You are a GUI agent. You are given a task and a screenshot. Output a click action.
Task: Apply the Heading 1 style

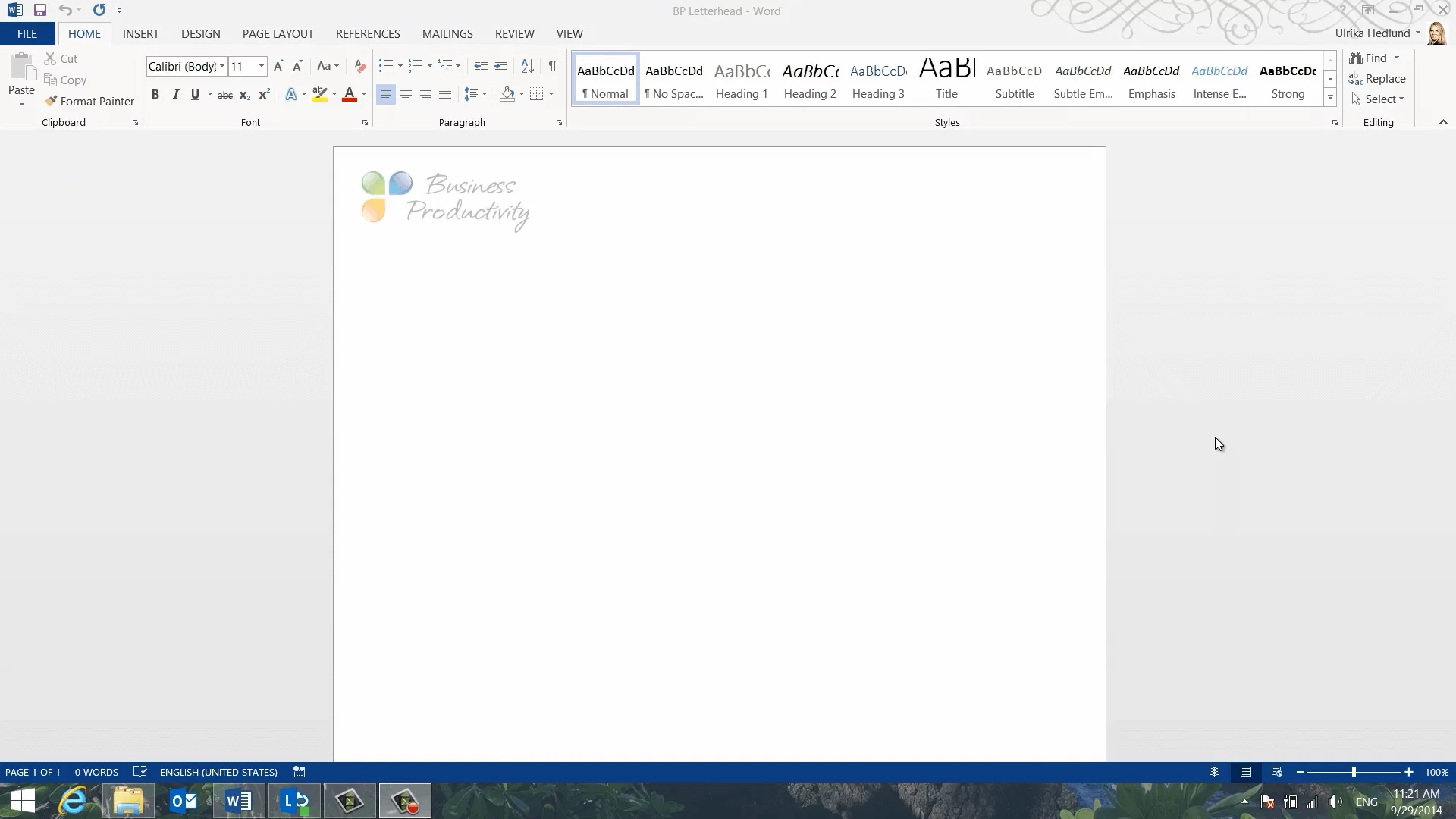[x=742, y=79]
